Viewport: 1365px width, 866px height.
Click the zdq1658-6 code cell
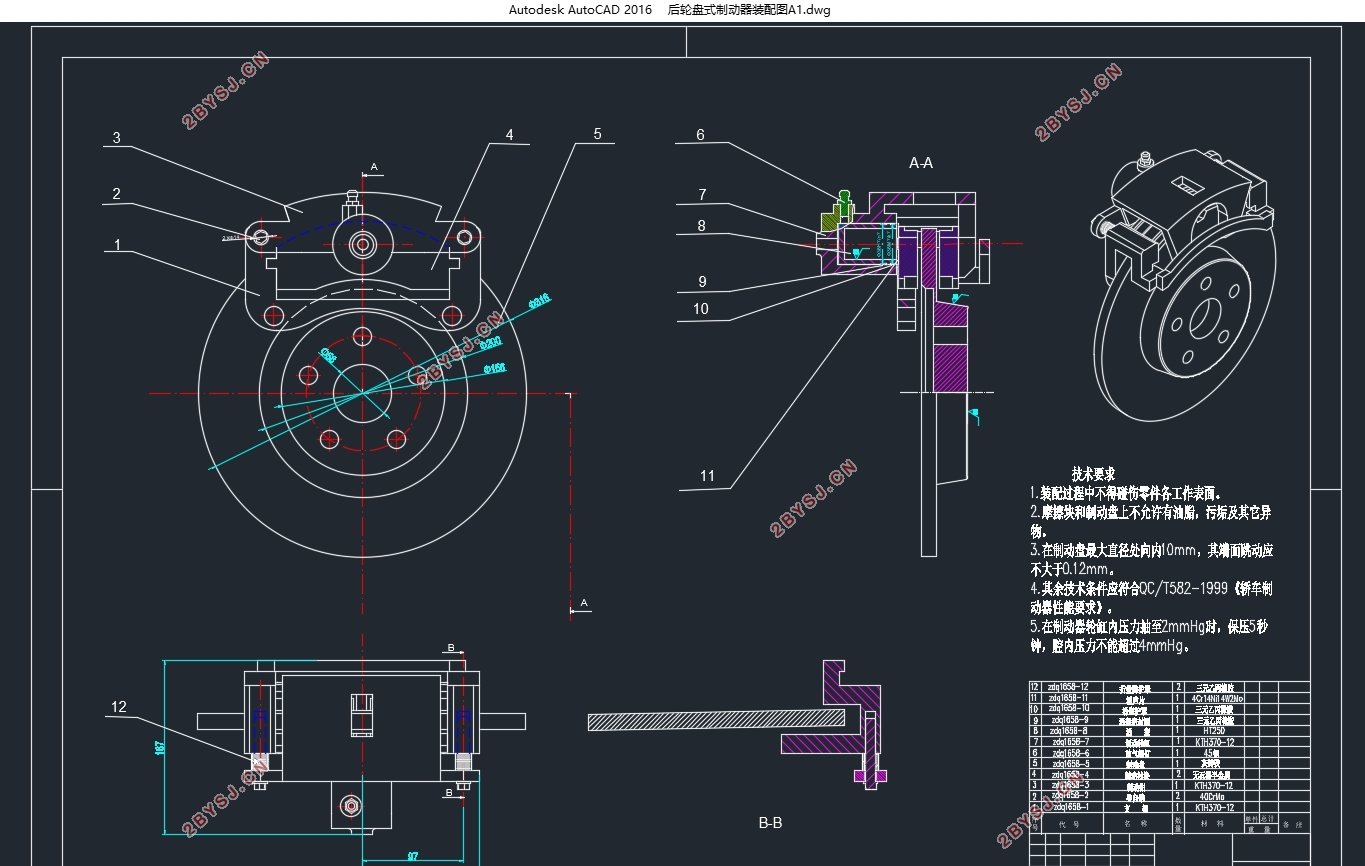[1073, 753]
